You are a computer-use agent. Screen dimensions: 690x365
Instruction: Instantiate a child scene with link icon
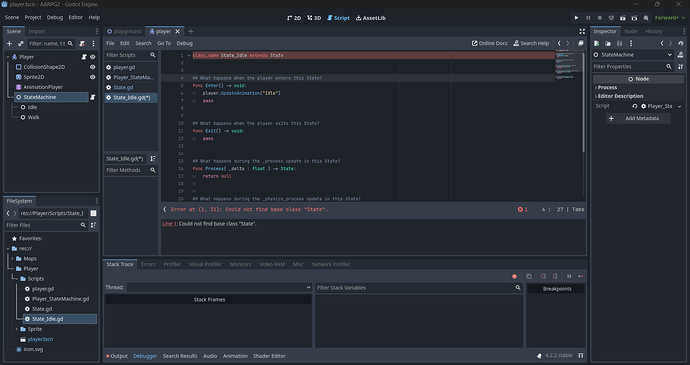click(20, 44)
